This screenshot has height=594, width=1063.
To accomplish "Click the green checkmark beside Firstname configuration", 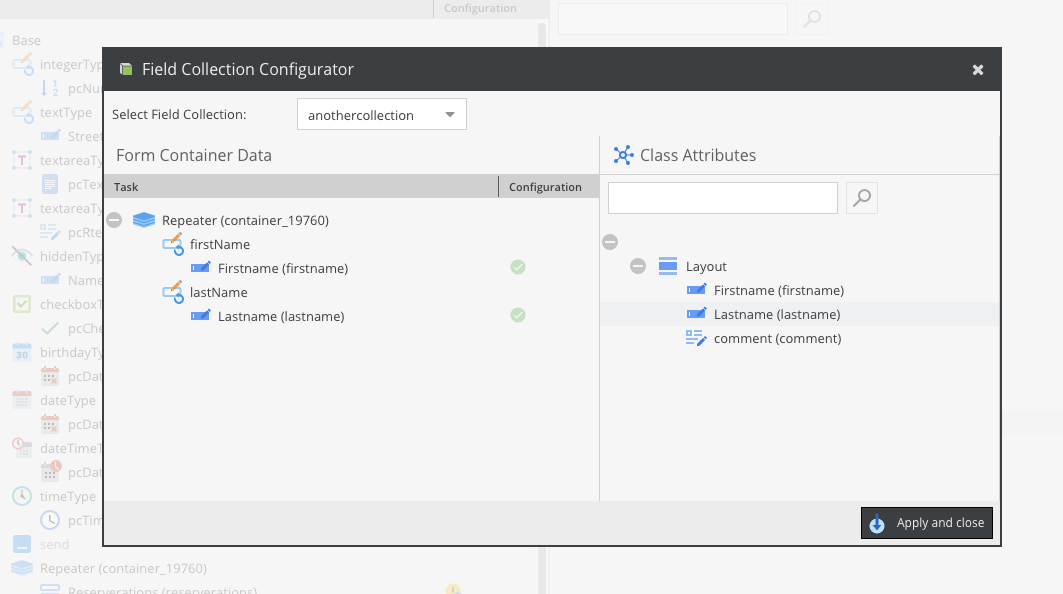I will pos(518,267).
